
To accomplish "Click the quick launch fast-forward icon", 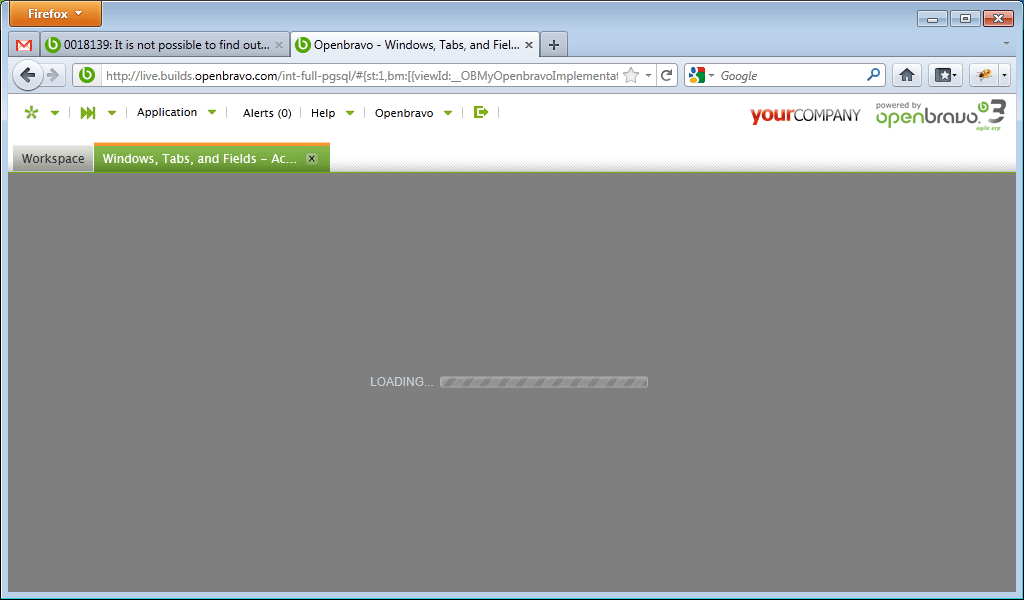I will (x=88, y=113).
